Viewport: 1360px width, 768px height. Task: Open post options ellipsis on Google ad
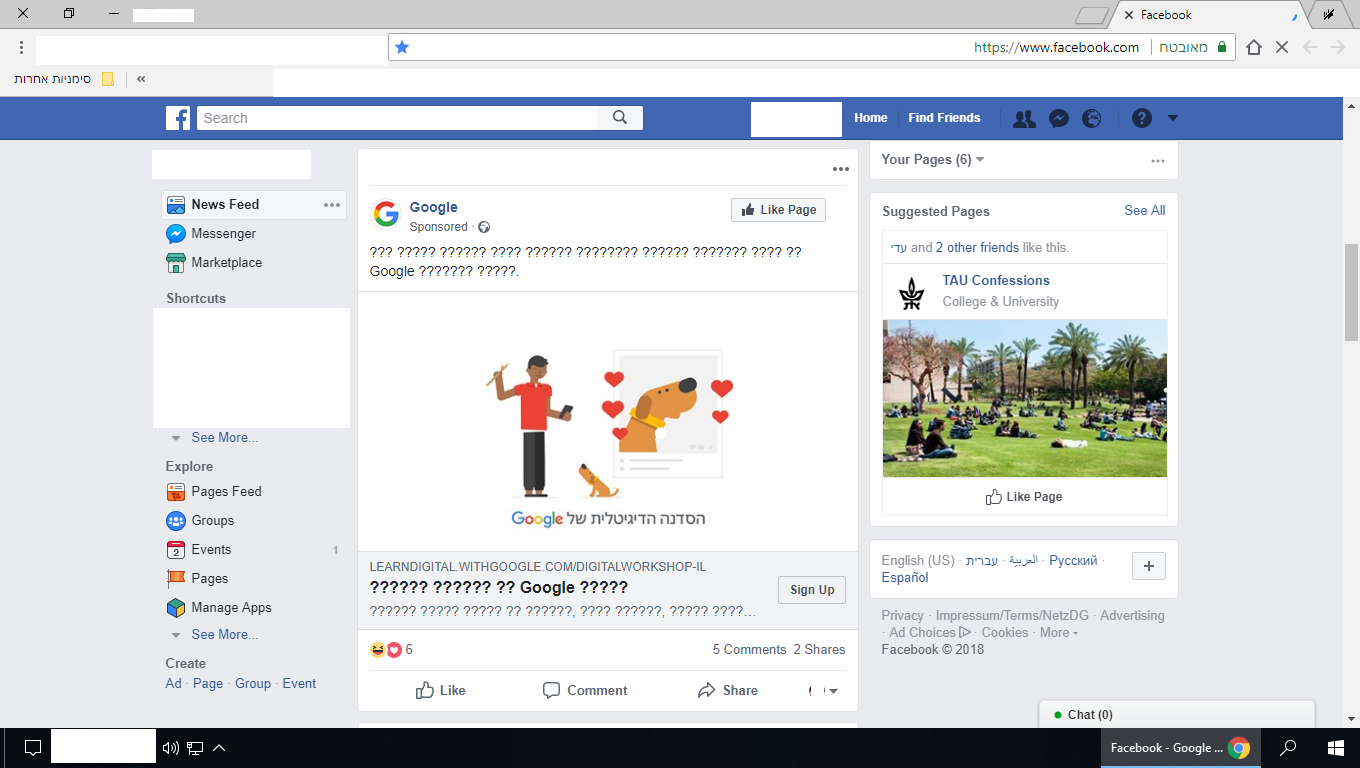pyautogui.click(x=840, y=169)
